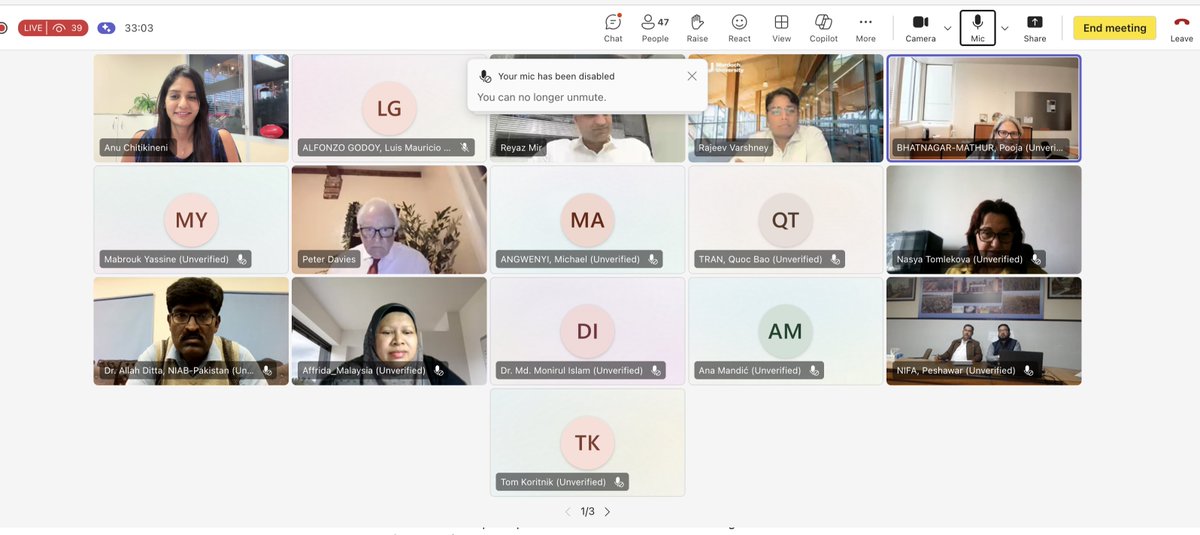
Task: Open the React emoji menu
Action: point(739,28)
